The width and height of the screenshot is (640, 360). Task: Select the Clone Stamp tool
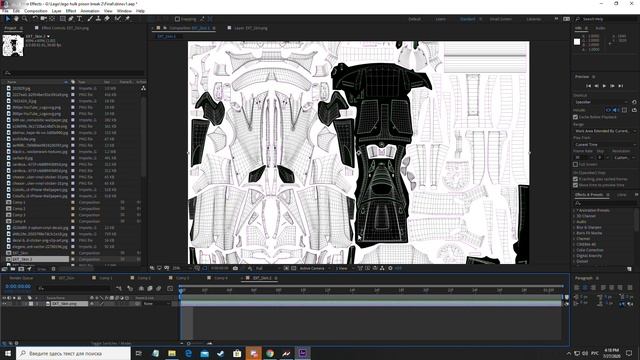[98, 19]
